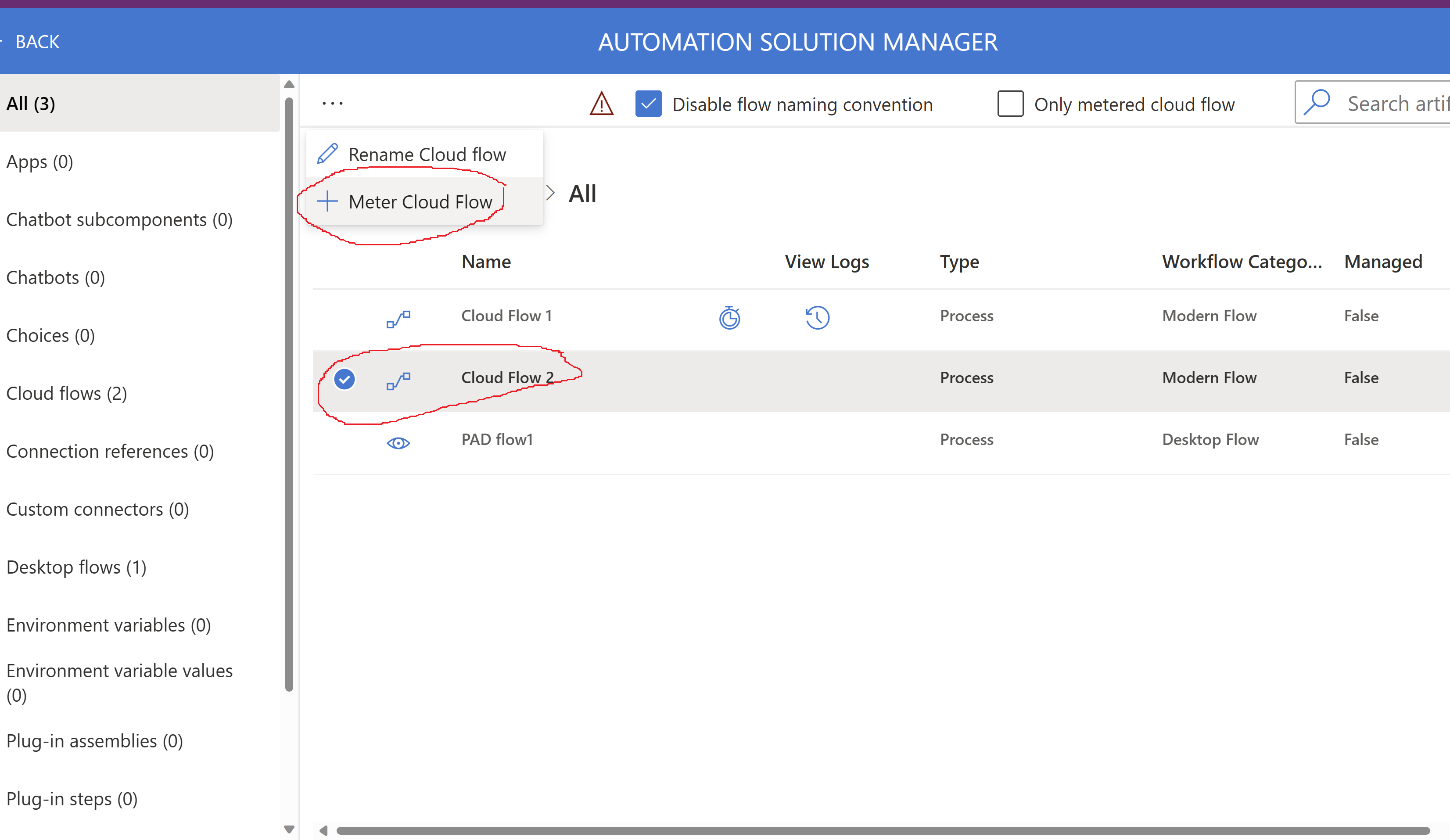Open the Desktop flows category
Viewport: 1450px width, 840px height.
tap(76, 567)
